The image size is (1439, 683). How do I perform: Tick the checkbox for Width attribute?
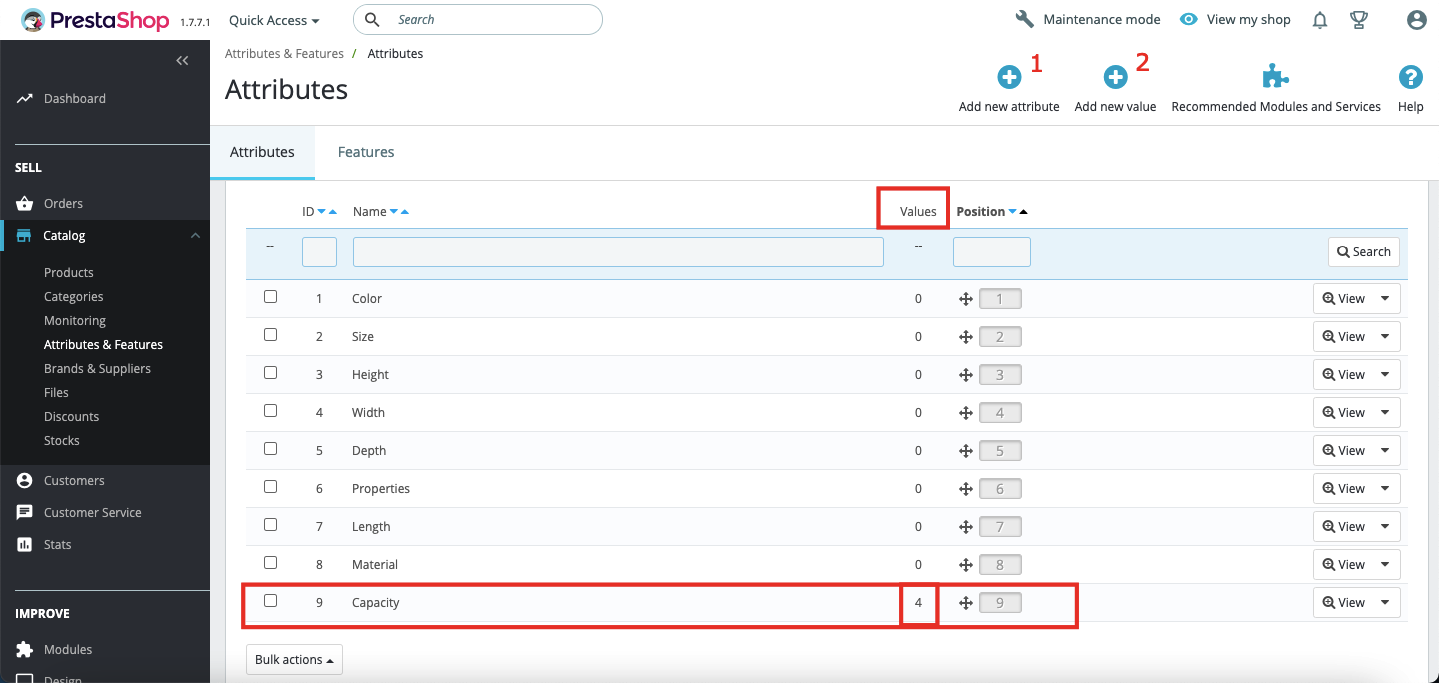click(x=270, y=411)
